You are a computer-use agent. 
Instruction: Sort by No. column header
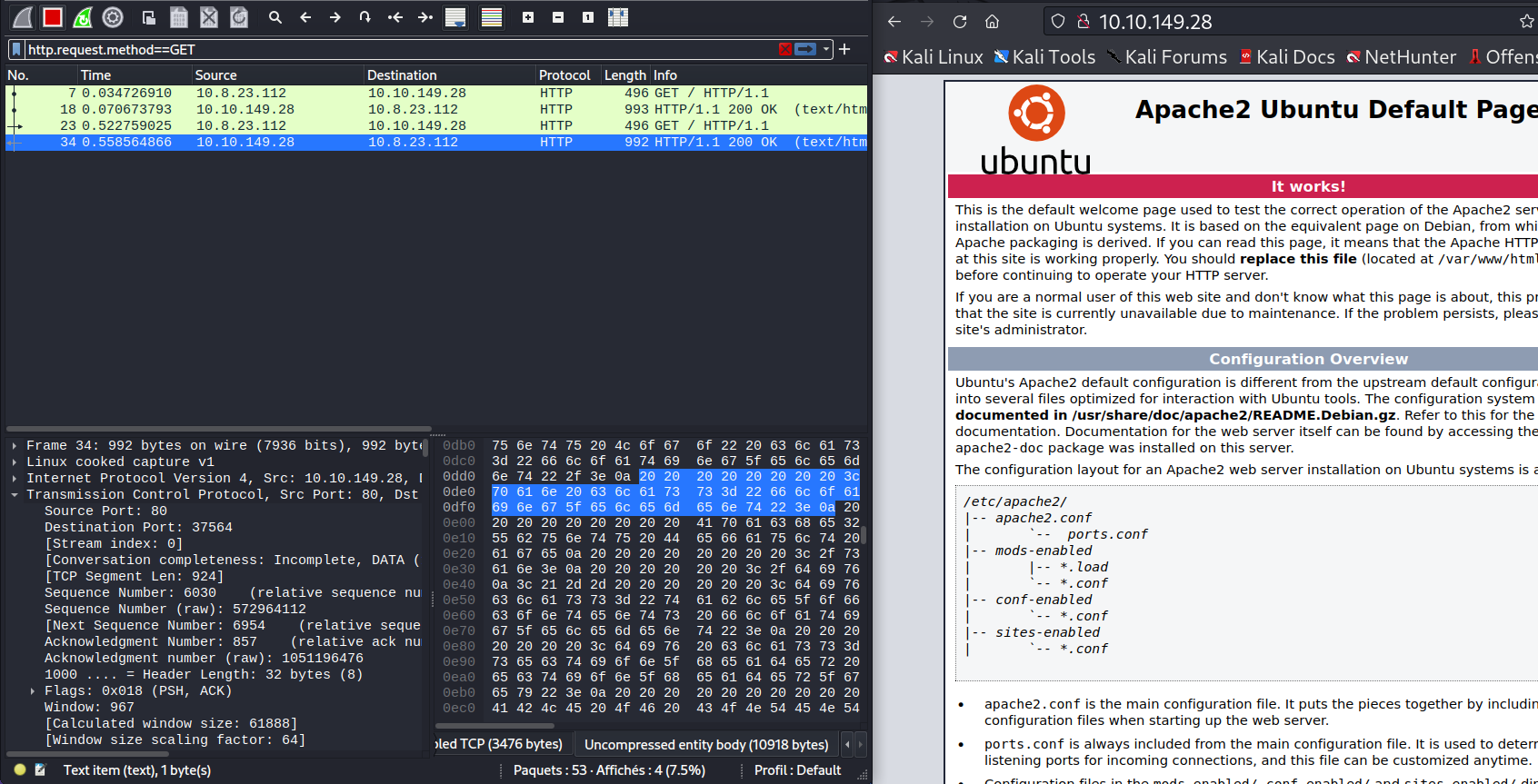[41, 75]
